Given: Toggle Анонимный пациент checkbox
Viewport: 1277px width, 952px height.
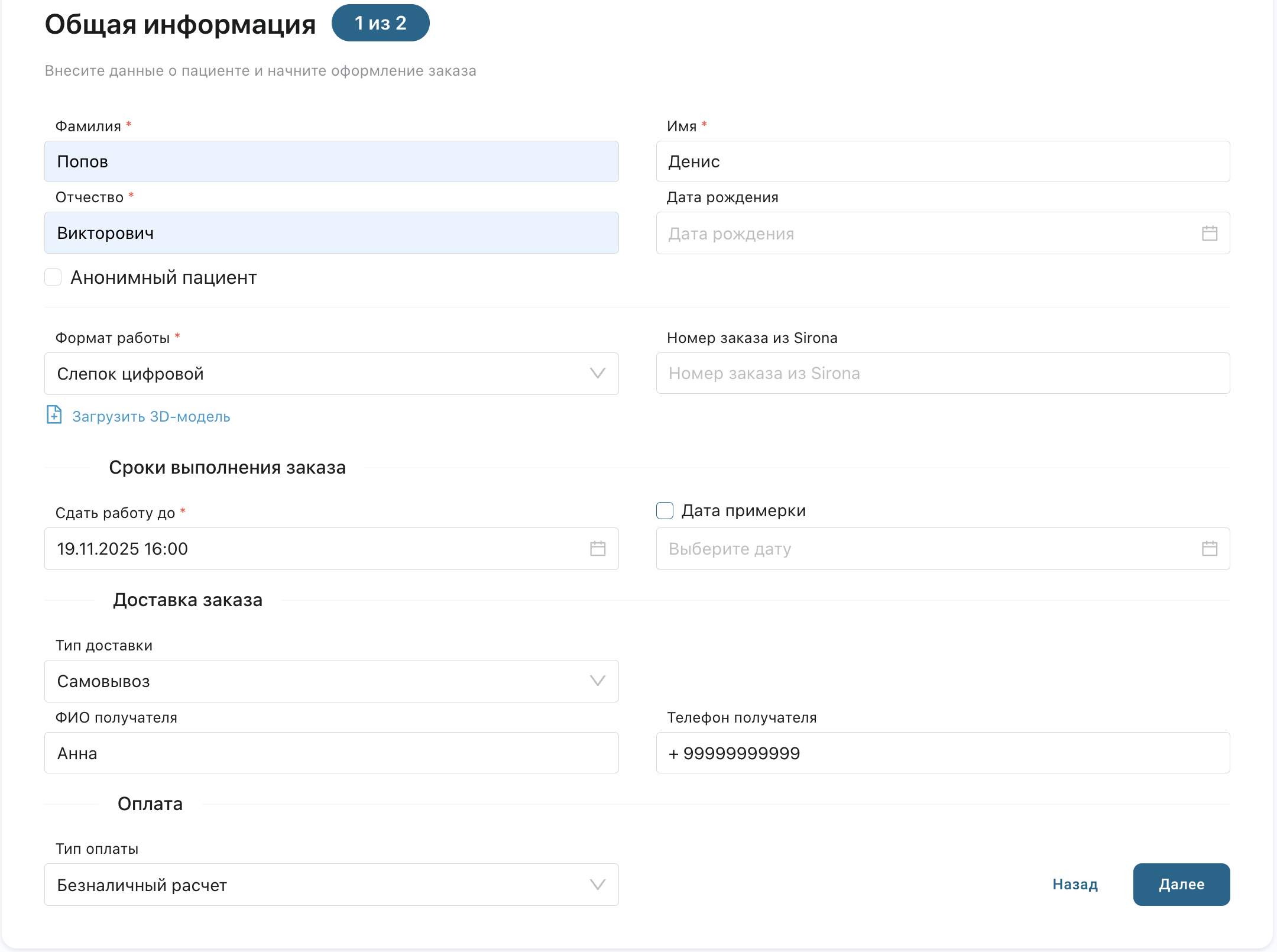Looking at the screenshot, I should (x=53, y=277).
